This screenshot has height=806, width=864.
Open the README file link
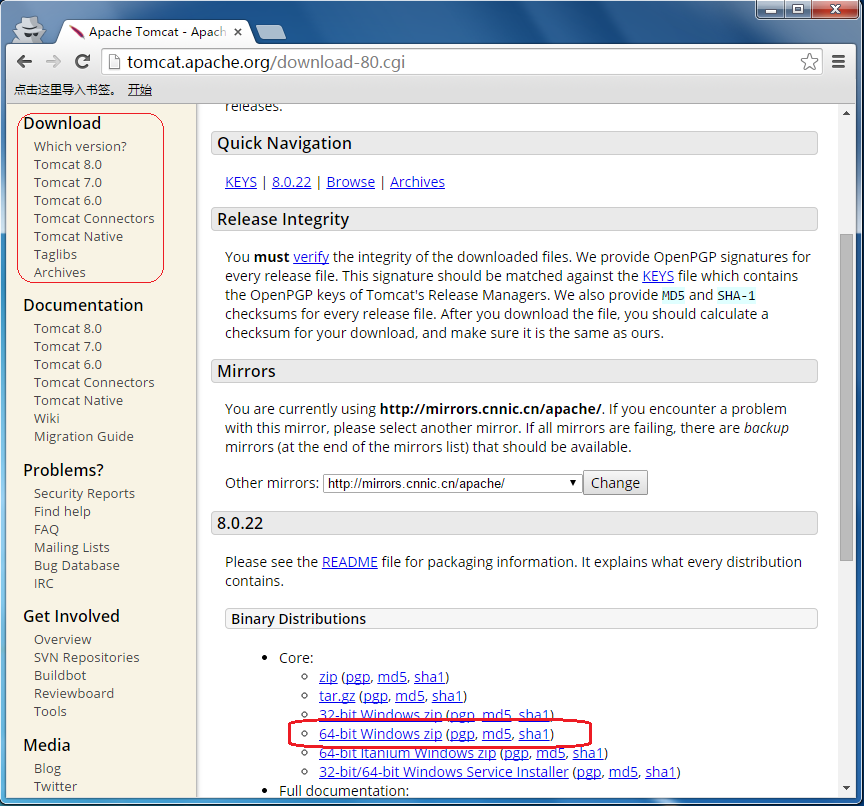[350, 562]
